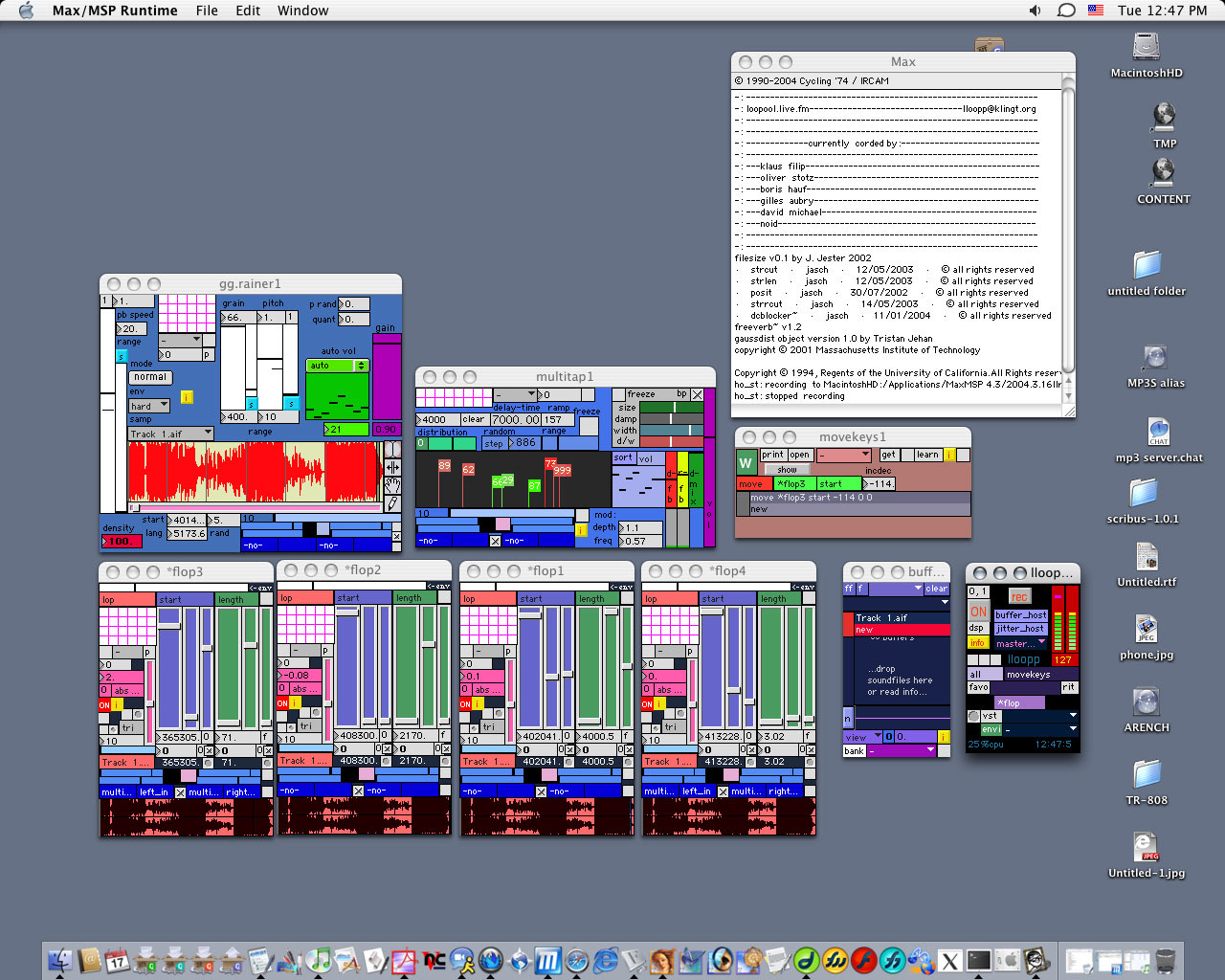The height and width of the screenshot is (980, 1225).
Task: Select phone.jpg file on desktop
Action: pyautogui.click(x=1146, y=629)
